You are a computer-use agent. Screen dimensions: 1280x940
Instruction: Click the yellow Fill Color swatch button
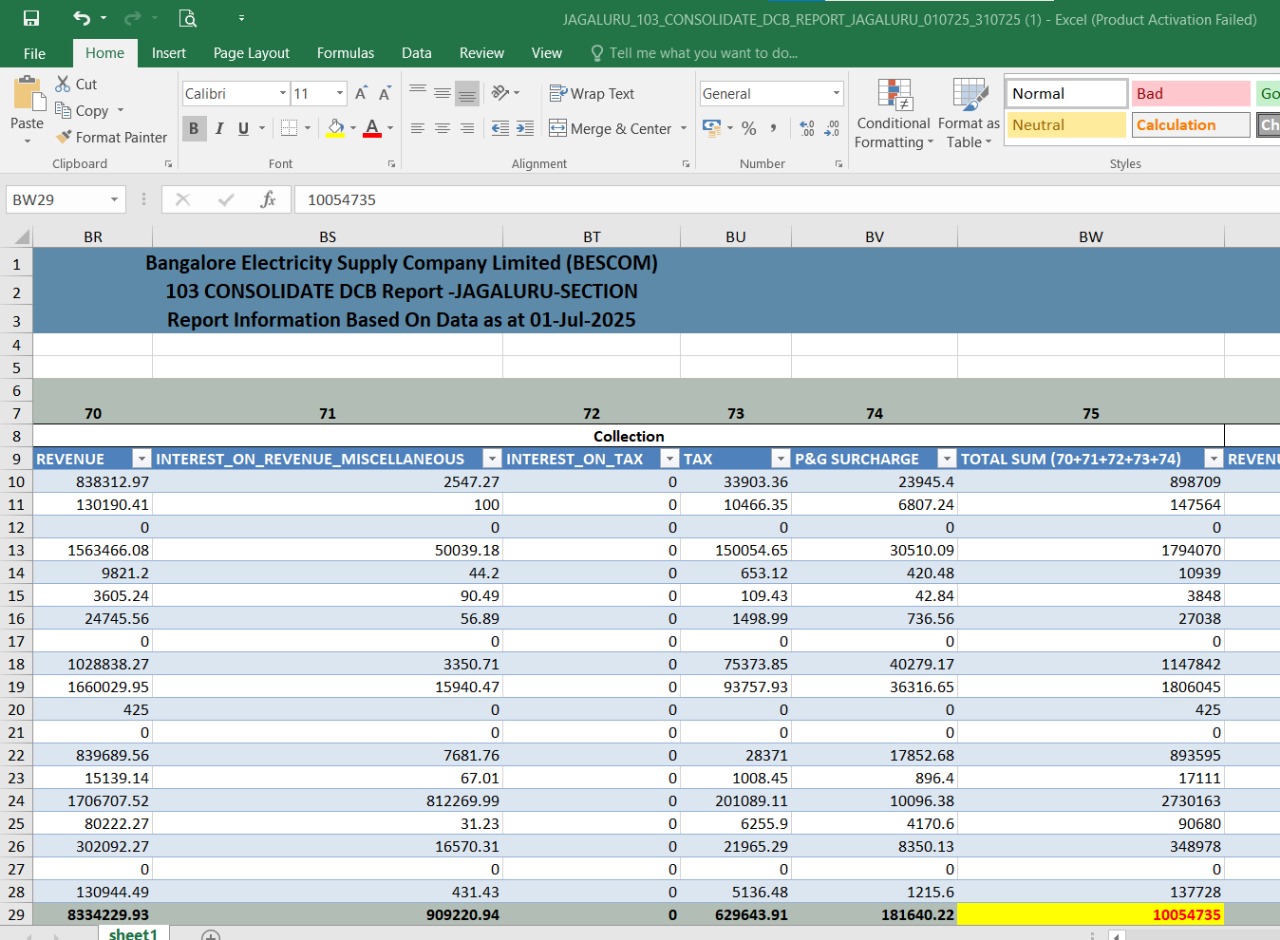point(335,128)
